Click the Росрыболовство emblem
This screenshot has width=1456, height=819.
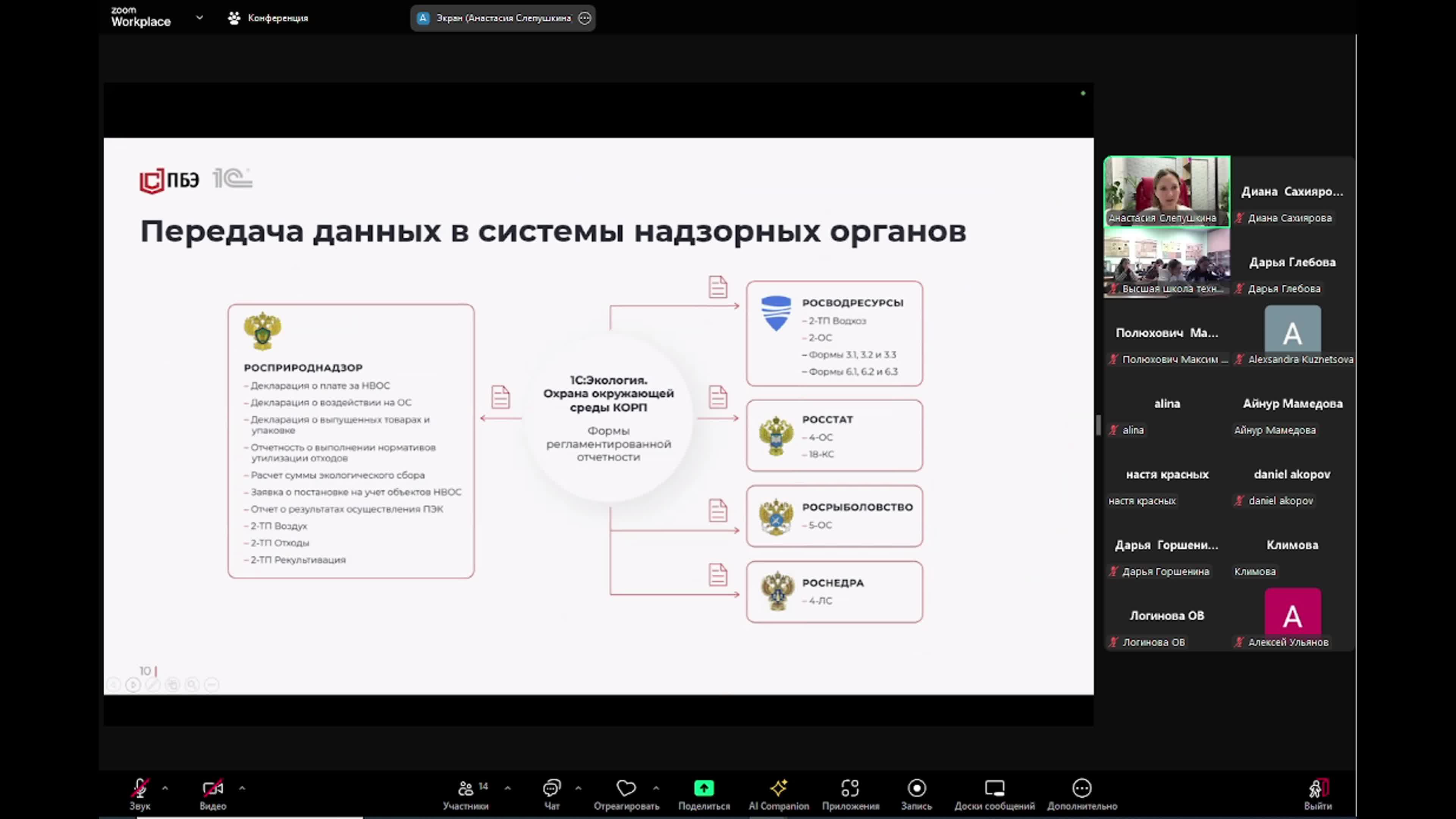pyautogui.click(x=776, y=517)
